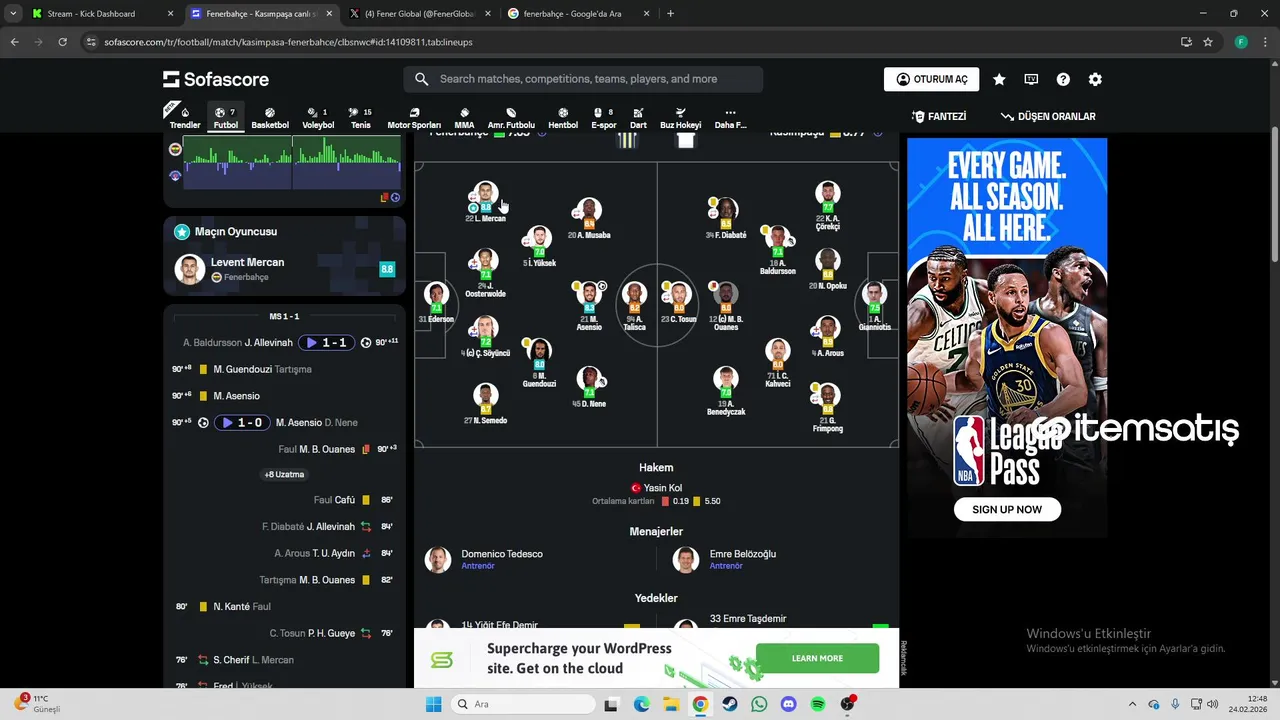The image size is (1280, 720).
Task: Open Spotify from the taskbar
Action: pyautogui.click(x=818, y=704)
